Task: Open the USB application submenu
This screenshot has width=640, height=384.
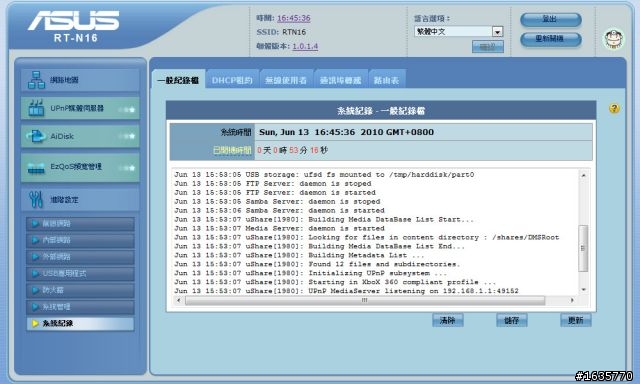Action: pyautogui.click(x=80, y=274)
